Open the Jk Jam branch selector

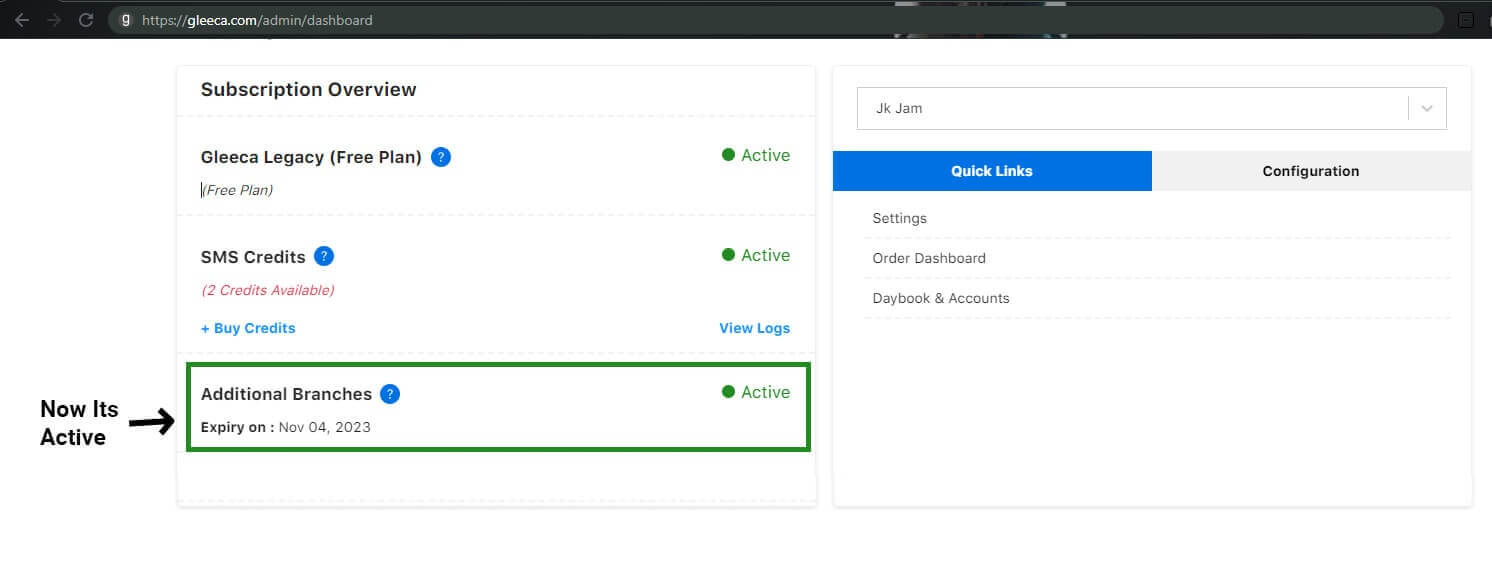coord(1151,108)
